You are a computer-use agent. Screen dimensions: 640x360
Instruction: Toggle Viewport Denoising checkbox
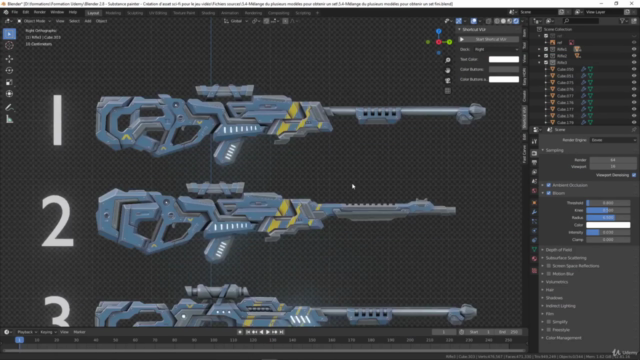pos(634,175)
